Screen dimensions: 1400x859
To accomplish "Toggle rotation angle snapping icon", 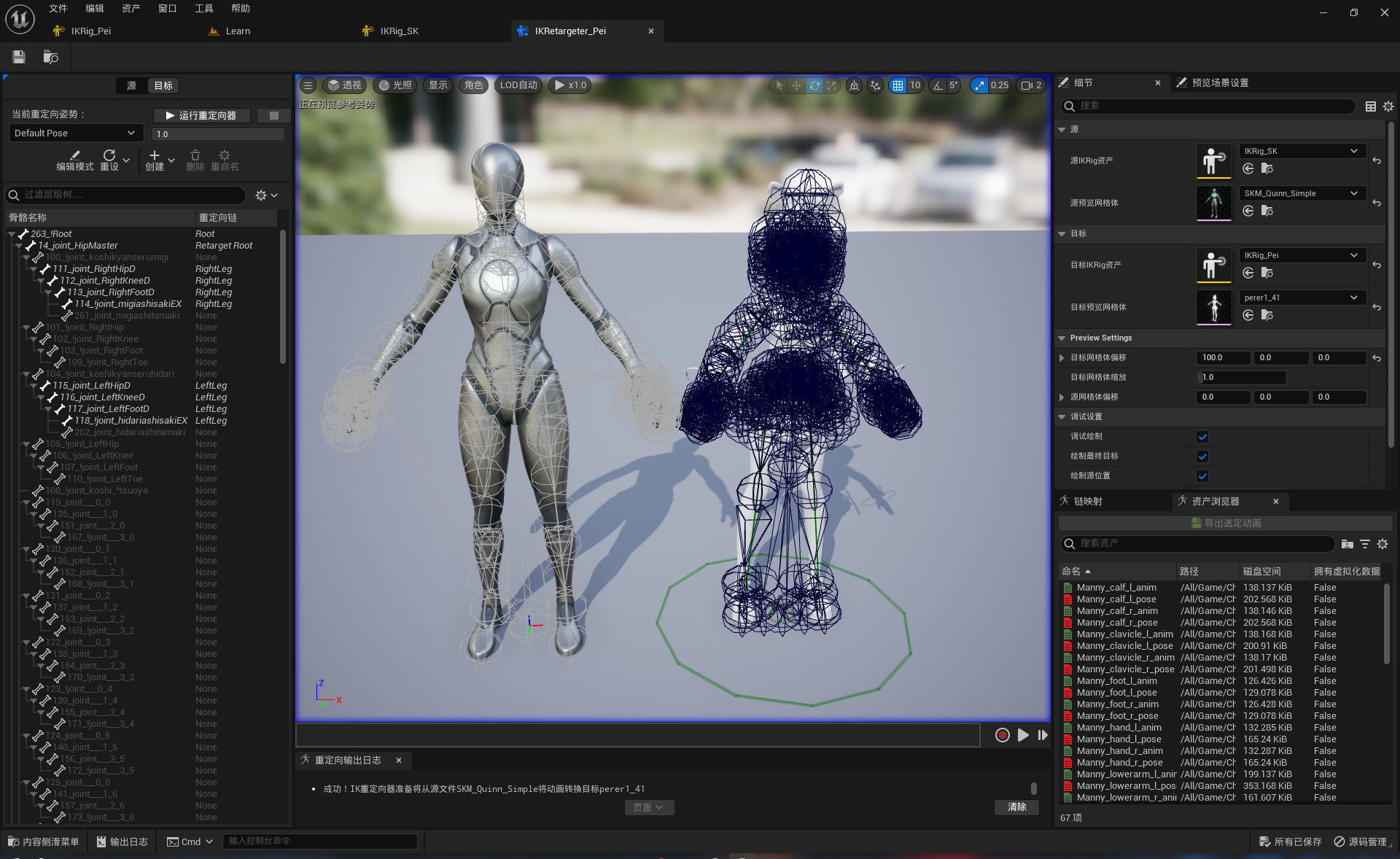I will coord(938,85).
